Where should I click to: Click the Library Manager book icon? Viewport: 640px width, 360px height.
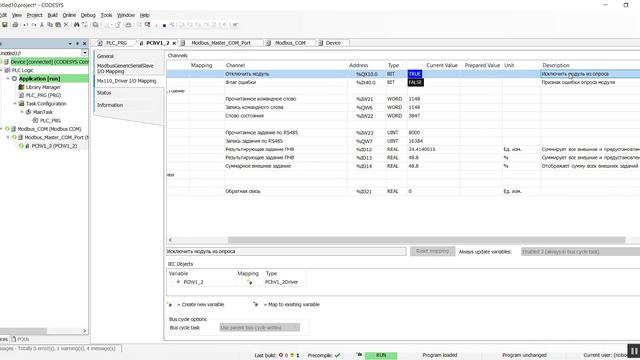[x=22, y=87]
